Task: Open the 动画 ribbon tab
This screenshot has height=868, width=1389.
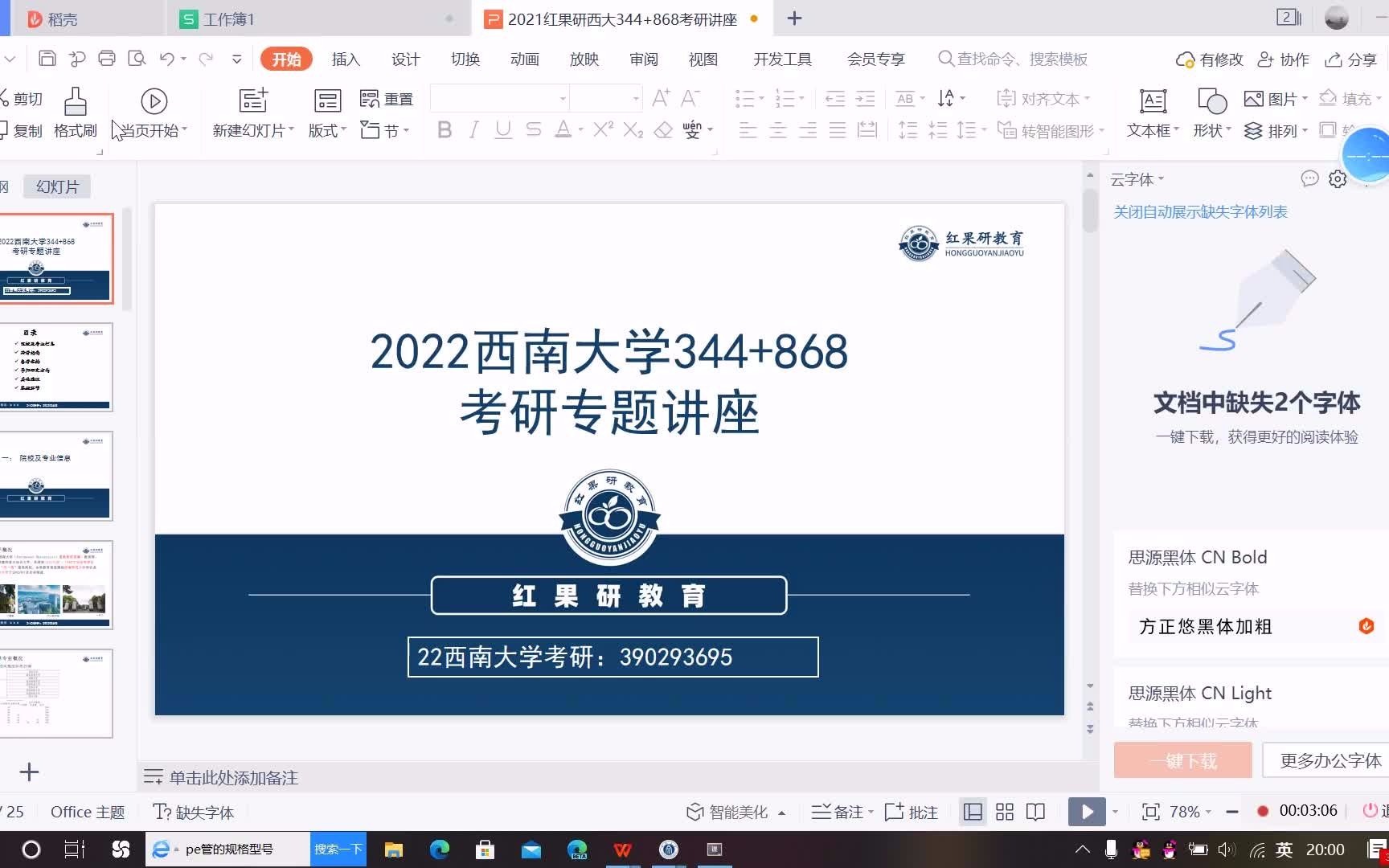Action: [x=524, y=59]
